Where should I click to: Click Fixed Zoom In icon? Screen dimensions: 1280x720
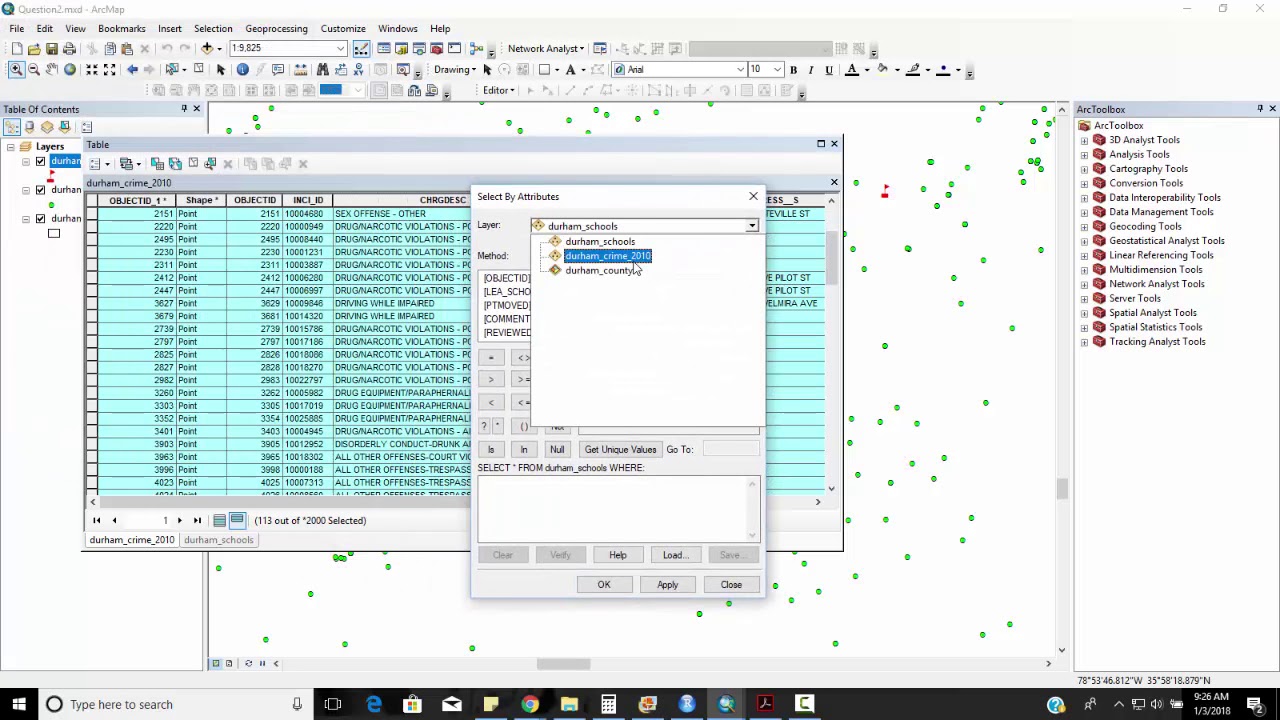tap(92, 69)
